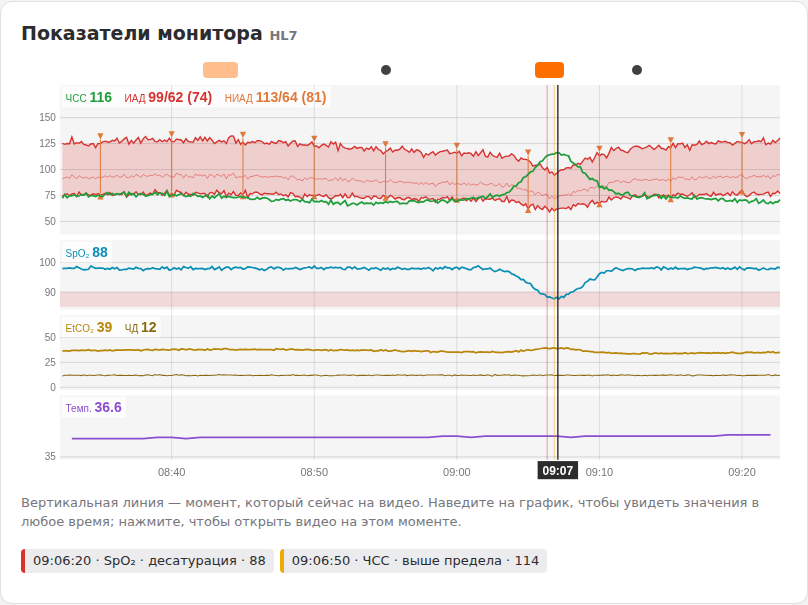Image resolution: width=808 pixels, height=605 pixels.
Task: Click the SpO₂ 88 readout
Action: click(x=87, y=253)
